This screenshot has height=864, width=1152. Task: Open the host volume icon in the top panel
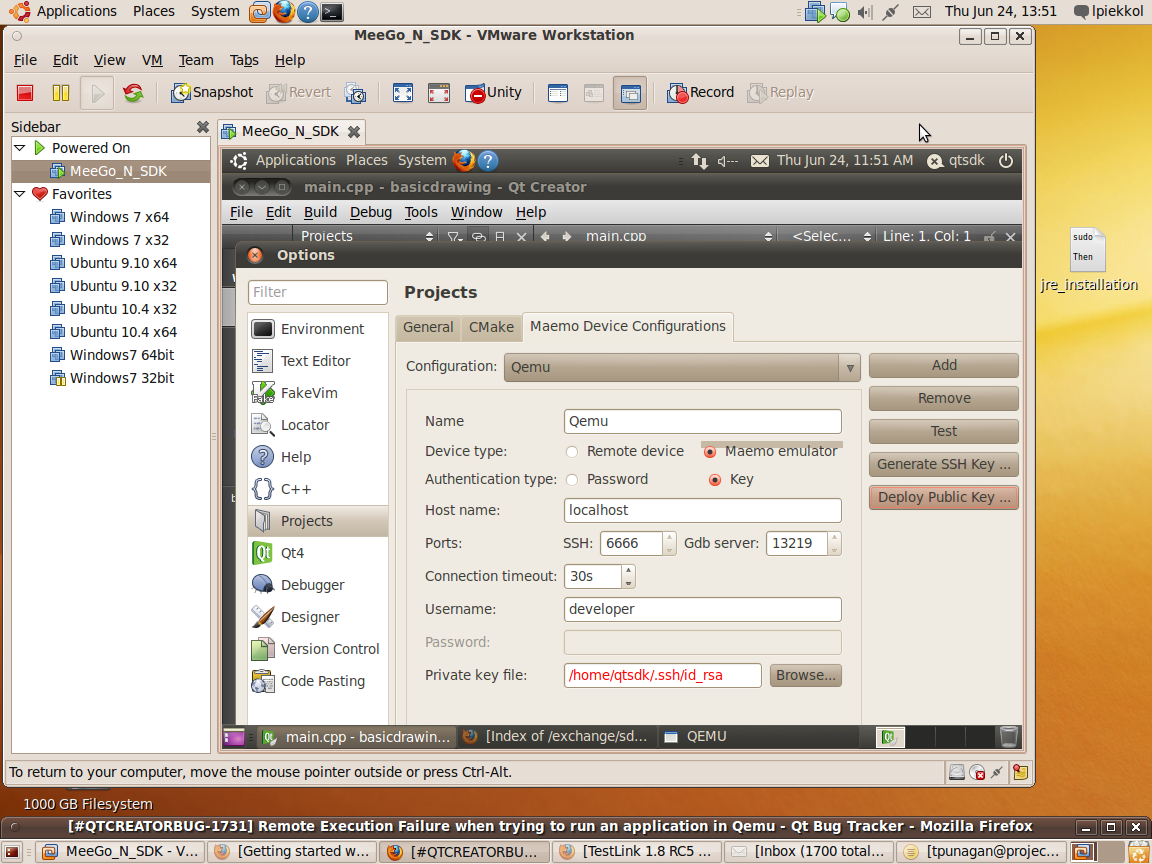[x=865, y=12]
